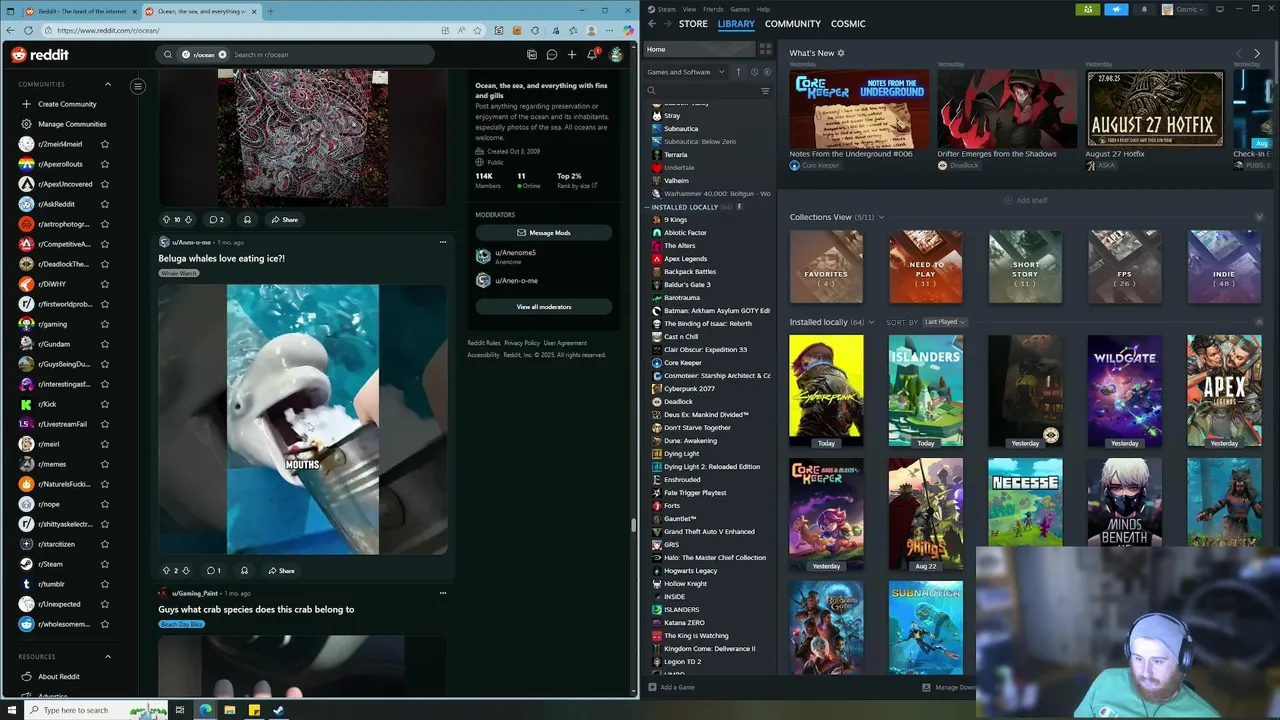Viewport: 1280px width, 720px height.
Task: Refresh the Edge browser page
Action: (29, 30)
